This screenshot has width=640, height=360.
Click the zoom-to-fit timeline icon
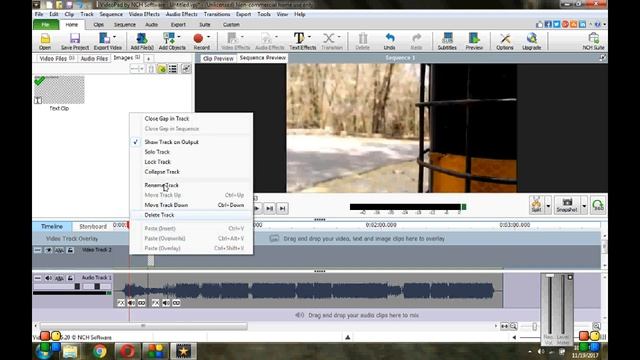504,326
